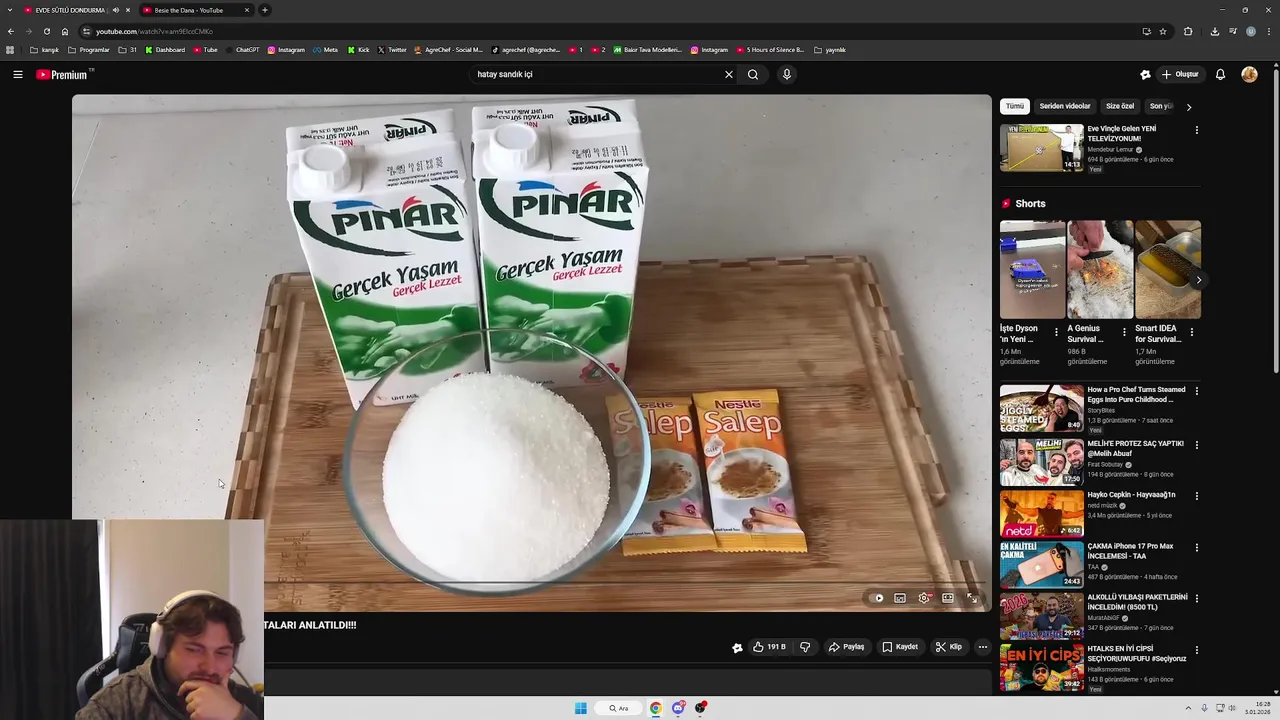Open JIGGLY steamed eggs video thumbnail
The height and width of the screenshot is (720, 1280).
point(1041,409)
